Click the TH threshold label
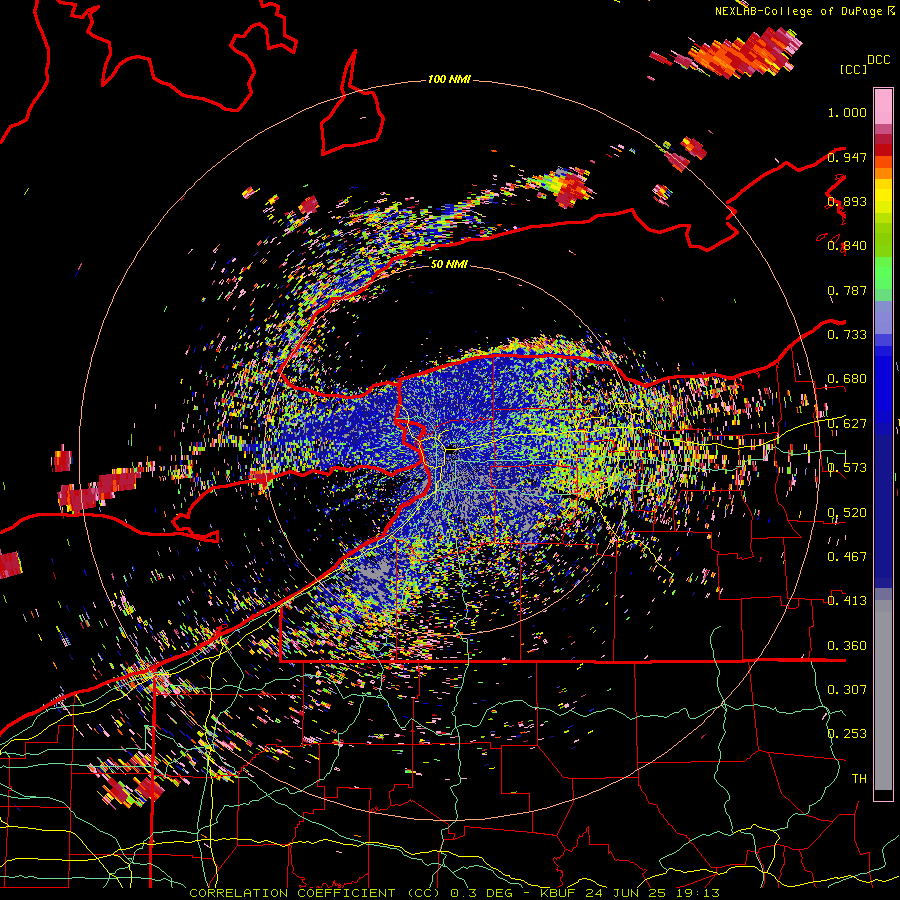This screenshot has height=900, width=900. click(859, 779)
